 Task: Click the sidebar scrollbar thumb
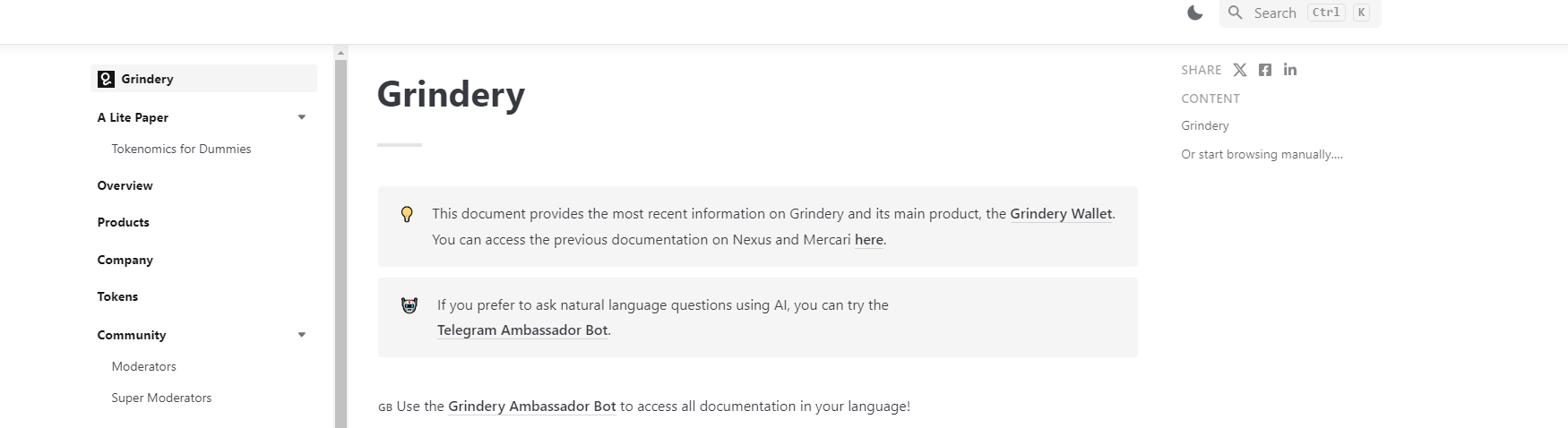pyautogui.click(x=340, y=244)
